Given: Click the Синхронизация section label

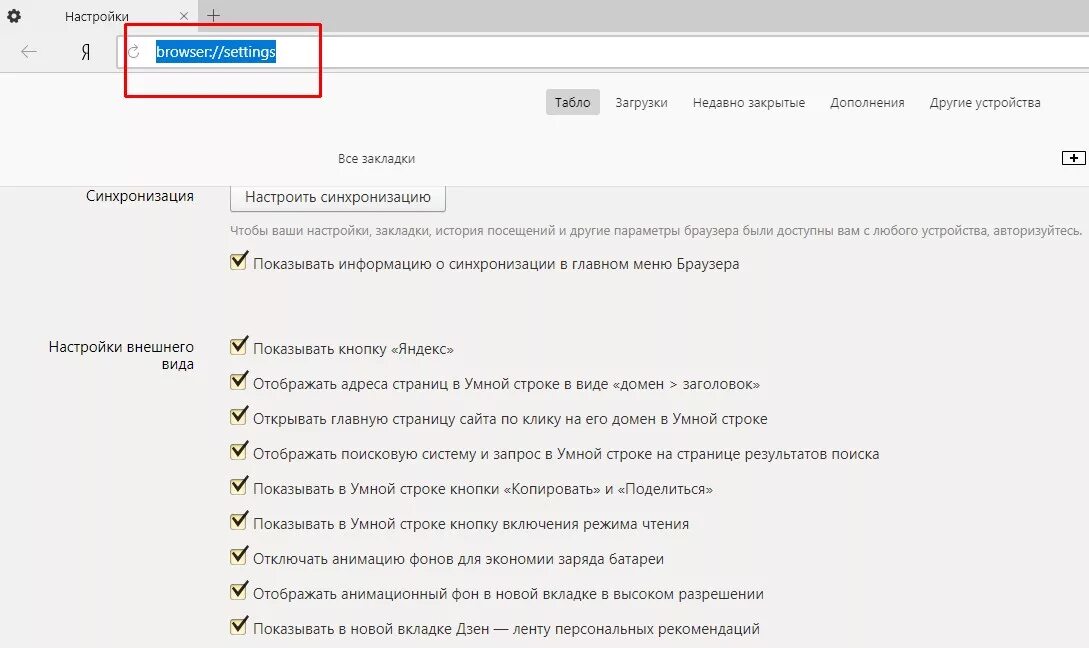Looking at the screenshot, I should click(x=140, y=196).
